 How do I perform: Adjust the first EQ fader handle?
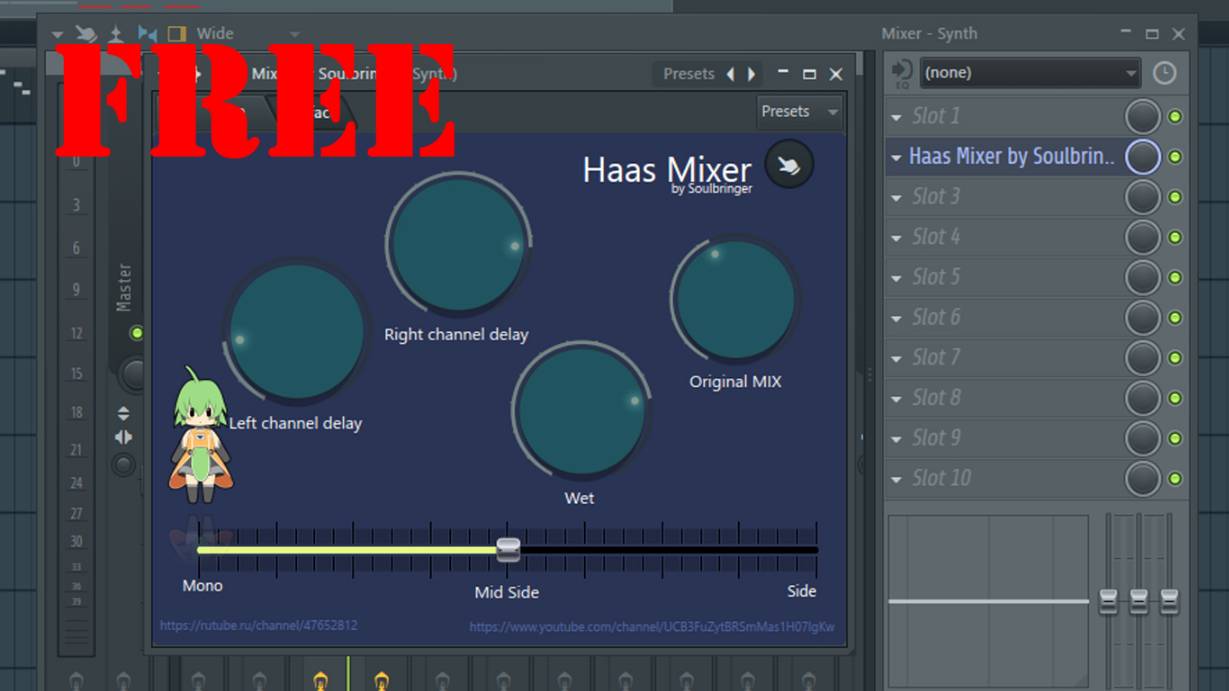point(1108,602)
